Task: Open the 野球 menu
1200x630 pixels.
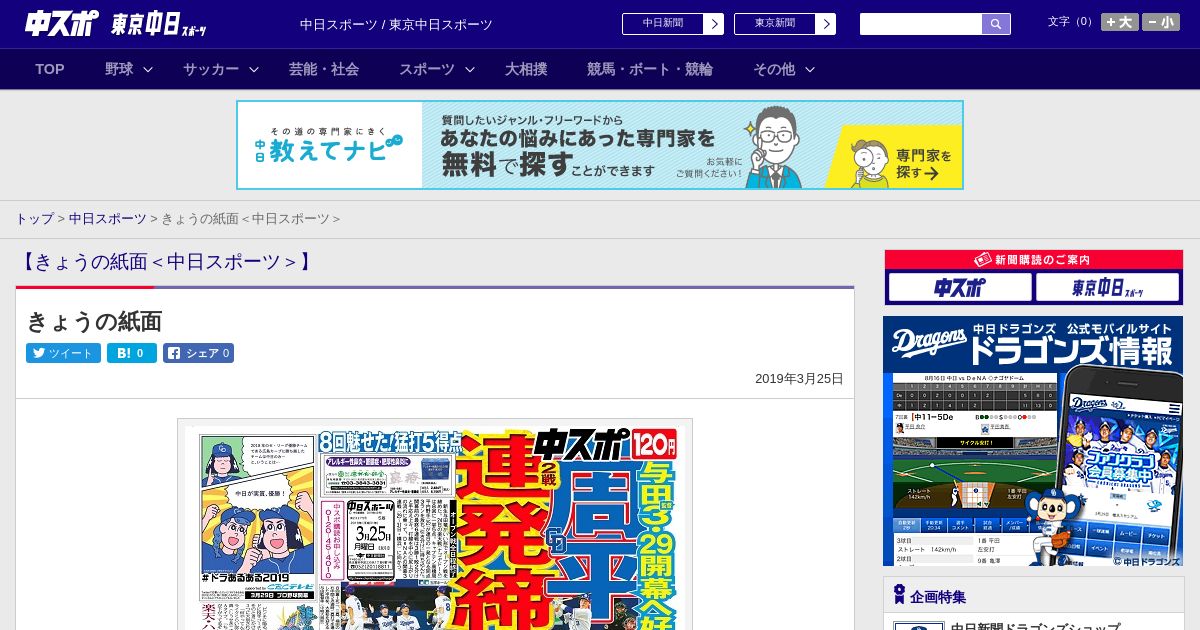Action: coord(119,69)
